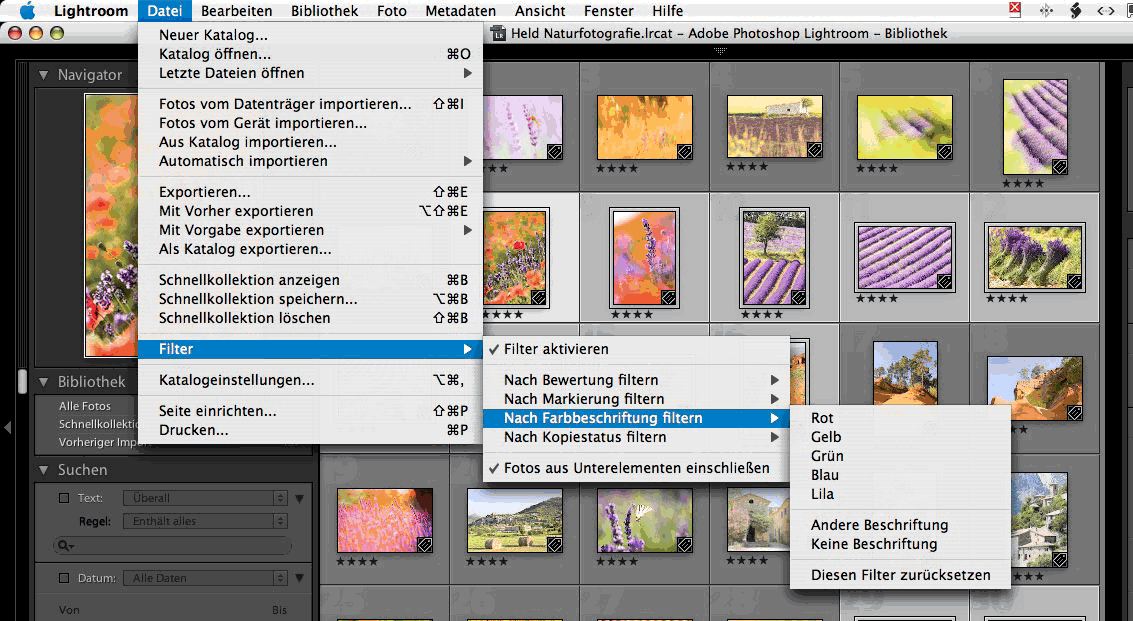Filter by Blau color label
The width and height of the screenshot is (1133, 621).
tap(900, 475)
